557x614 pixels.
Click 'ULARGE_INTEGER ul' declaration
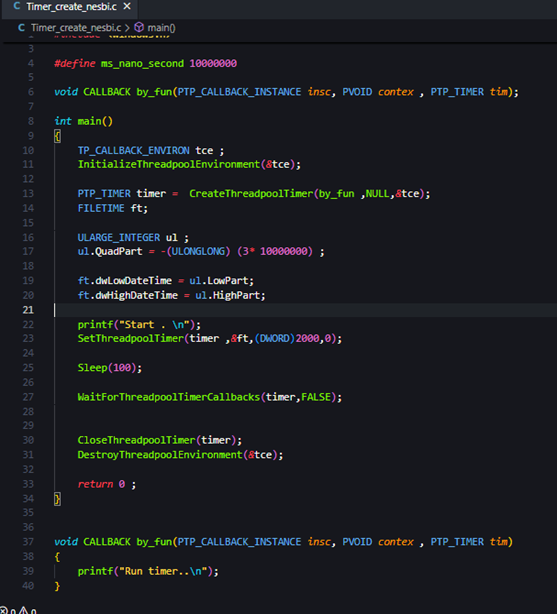click(127, 237)
